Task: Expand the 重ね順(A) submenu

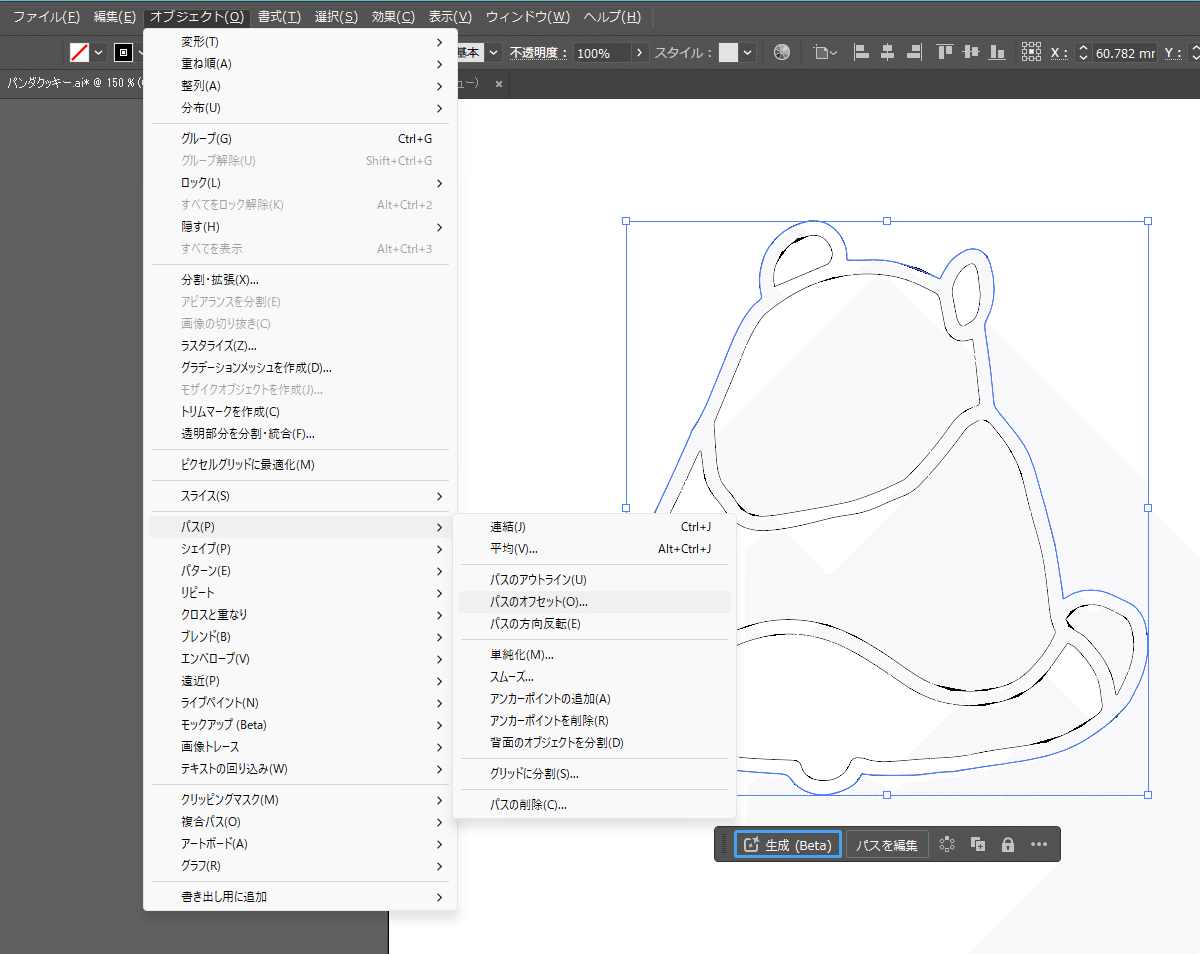Action: click(x=300, y=64)
